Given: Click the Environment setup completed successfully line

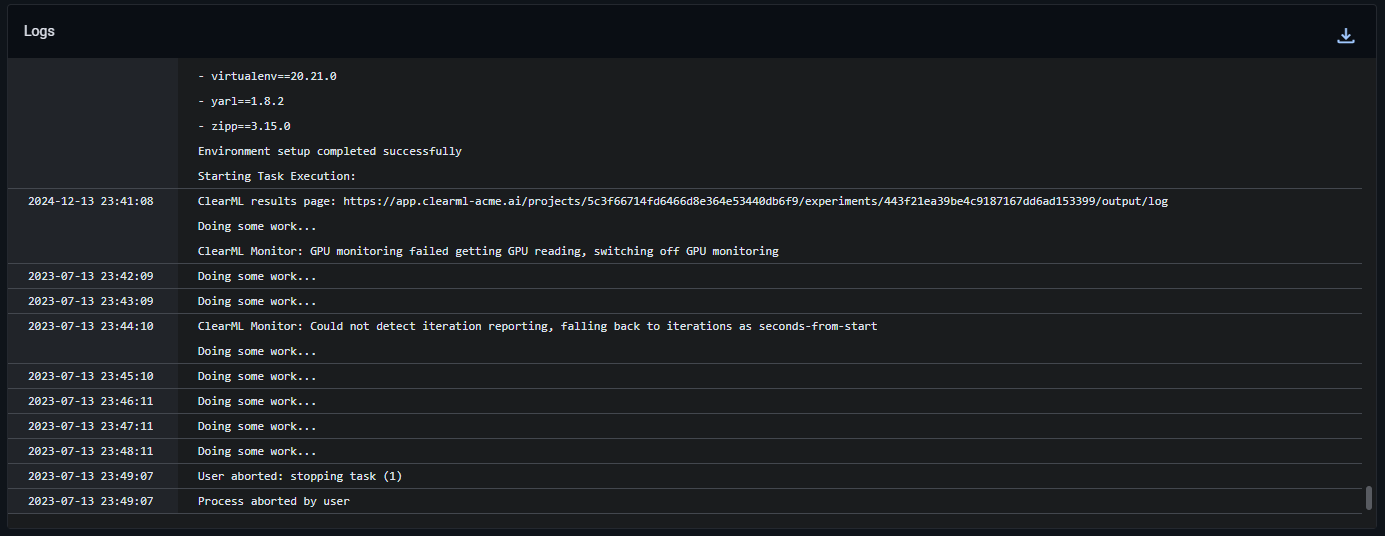Looking at the screenshot, I should point(329,151).
